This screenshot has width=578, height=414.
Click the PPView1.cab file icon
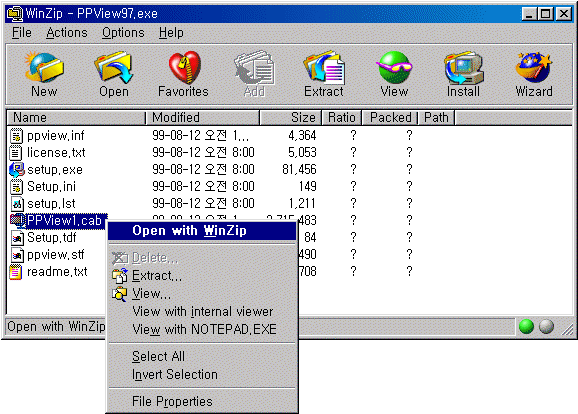(17, 220)
